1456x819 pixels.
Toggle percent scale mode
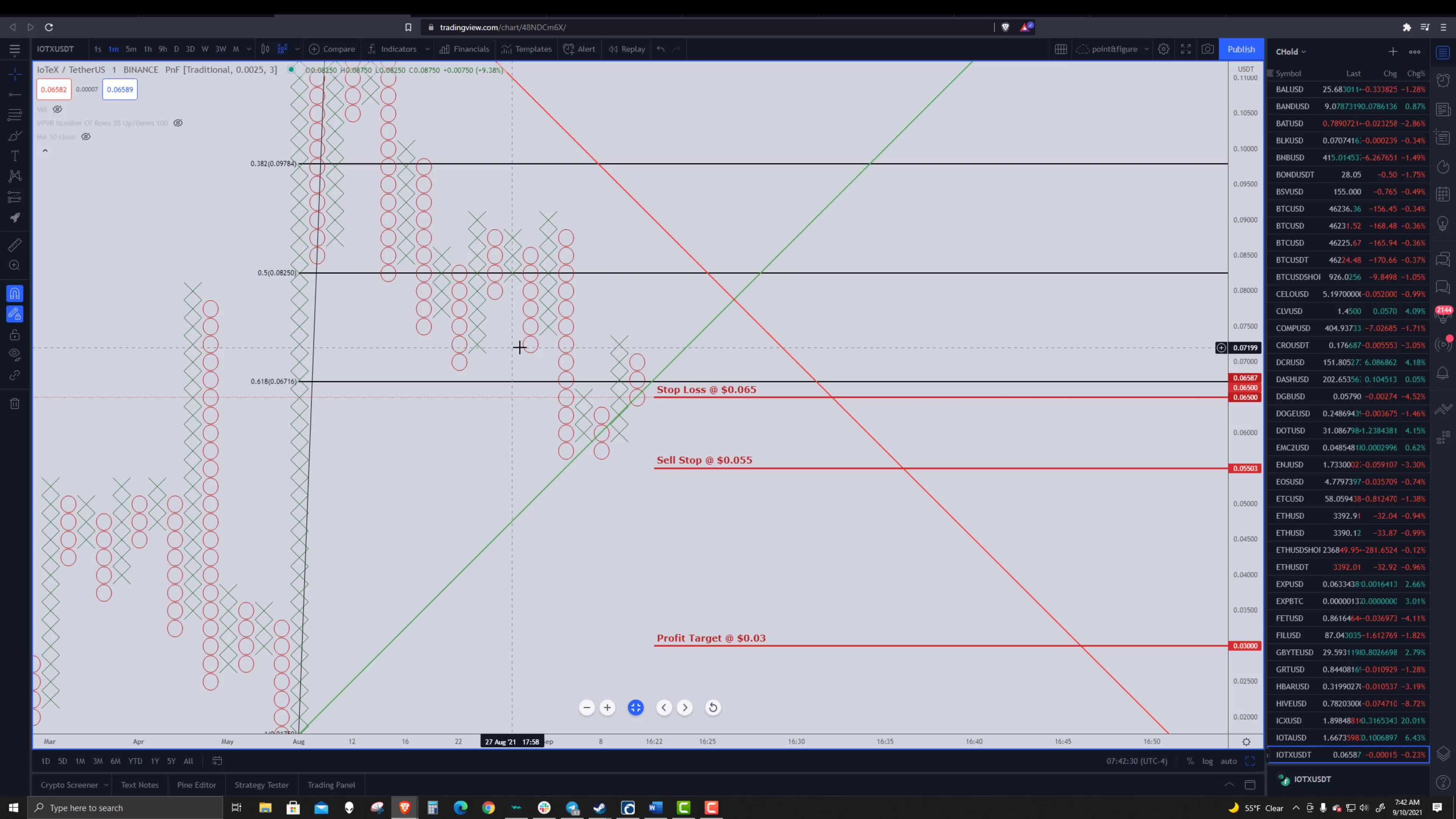tap(1190, 761)
